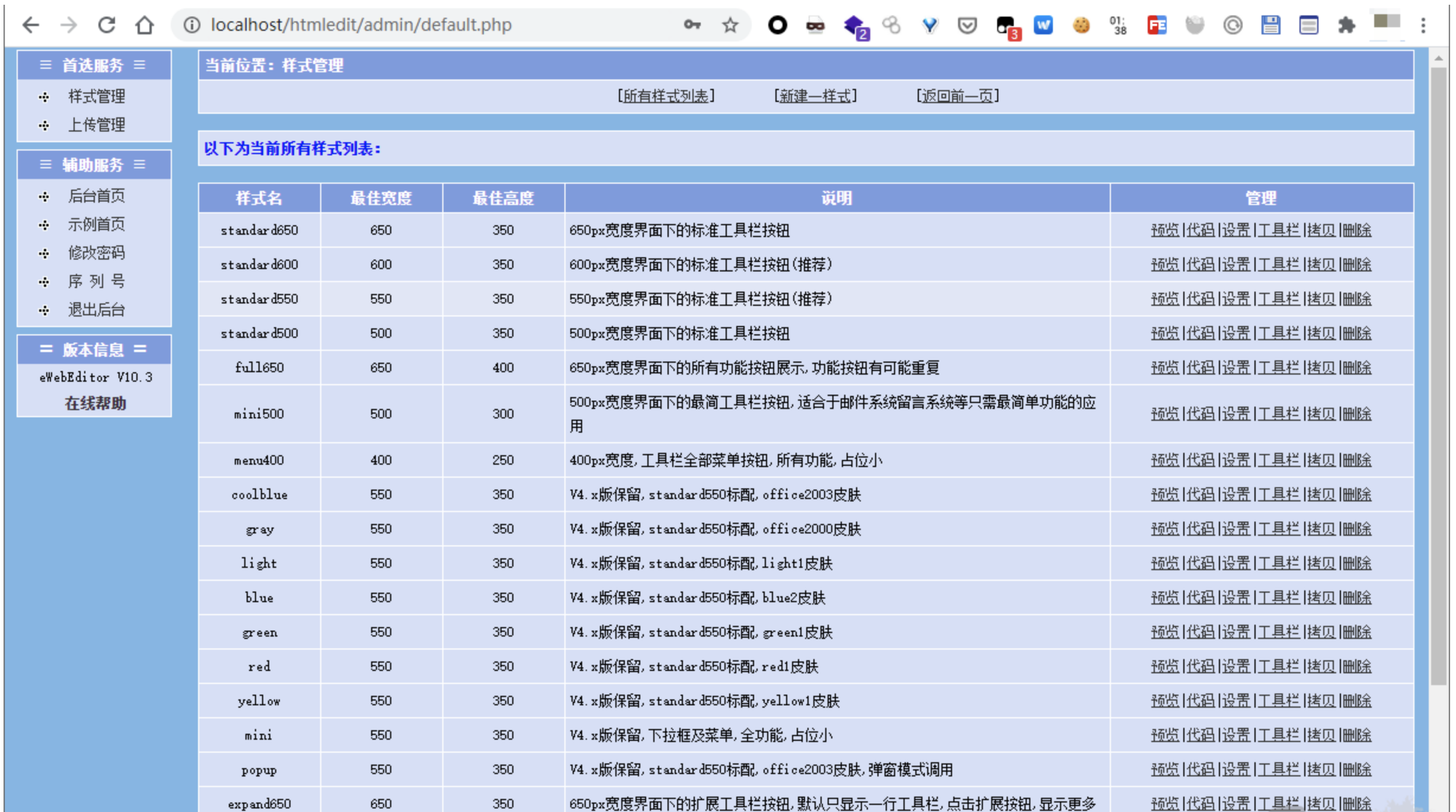Open the blue V extension icon

(x=930, y=25)
